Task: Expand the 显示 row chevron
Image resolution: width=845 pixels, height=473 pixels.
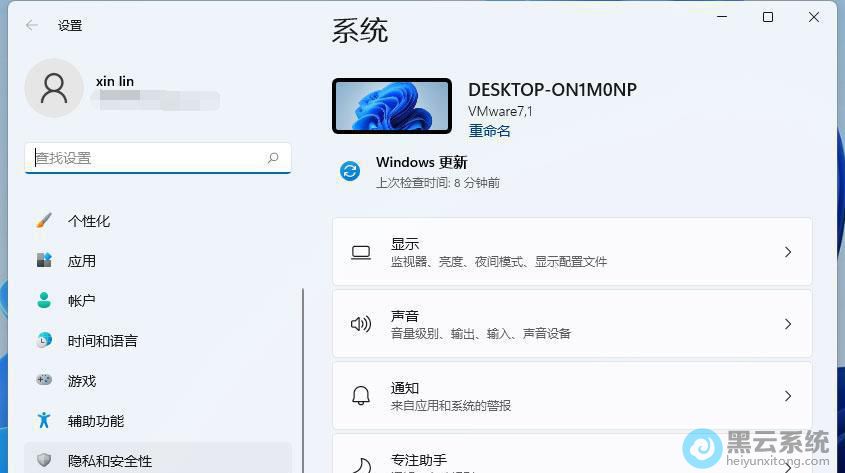Action: [x=788, y=252]
